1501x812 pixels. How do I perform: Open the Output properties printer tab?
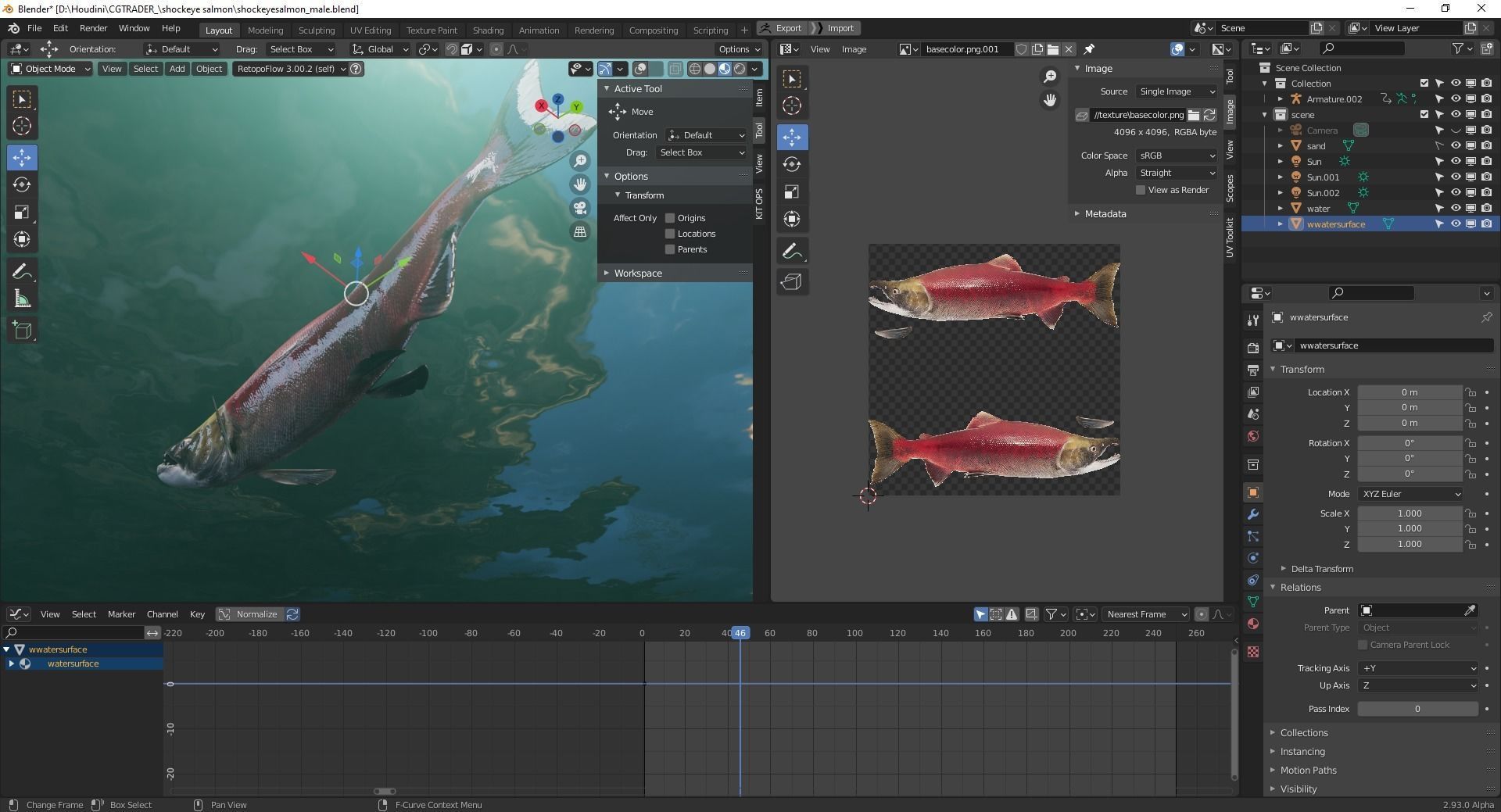pyautogui.click(x=1252, y=370)
